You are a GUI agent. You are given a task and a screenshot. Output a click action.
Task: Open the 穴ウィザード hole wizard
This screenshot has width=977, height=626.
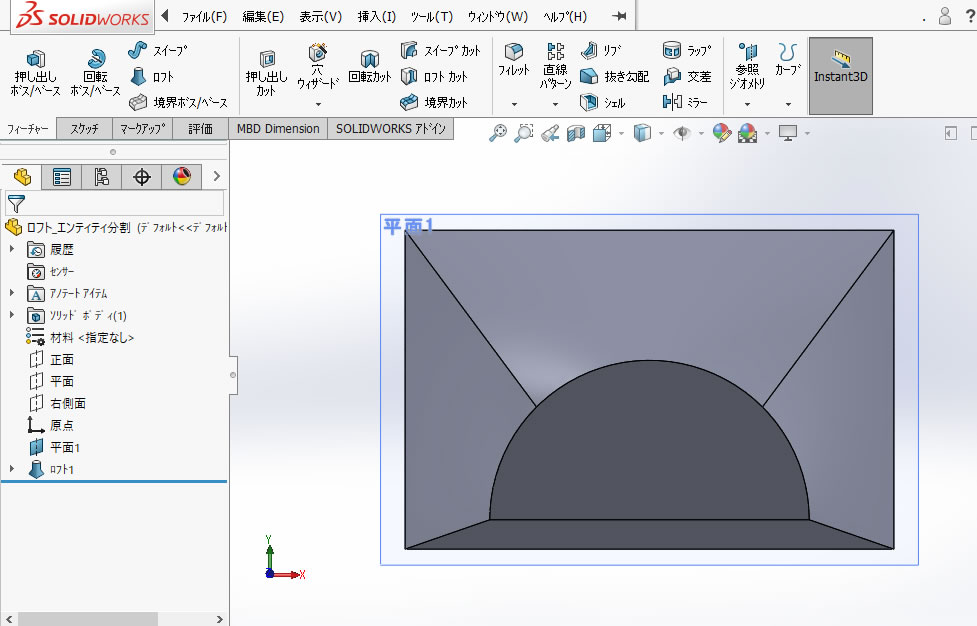pos(318,67)
